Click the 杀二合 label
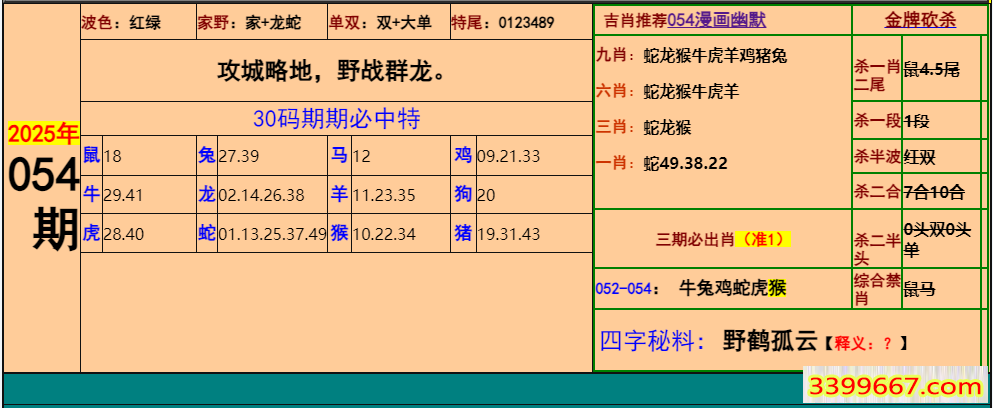Viewport: 993px width, 408px height. pyautogui.click(x=877, y=192)
